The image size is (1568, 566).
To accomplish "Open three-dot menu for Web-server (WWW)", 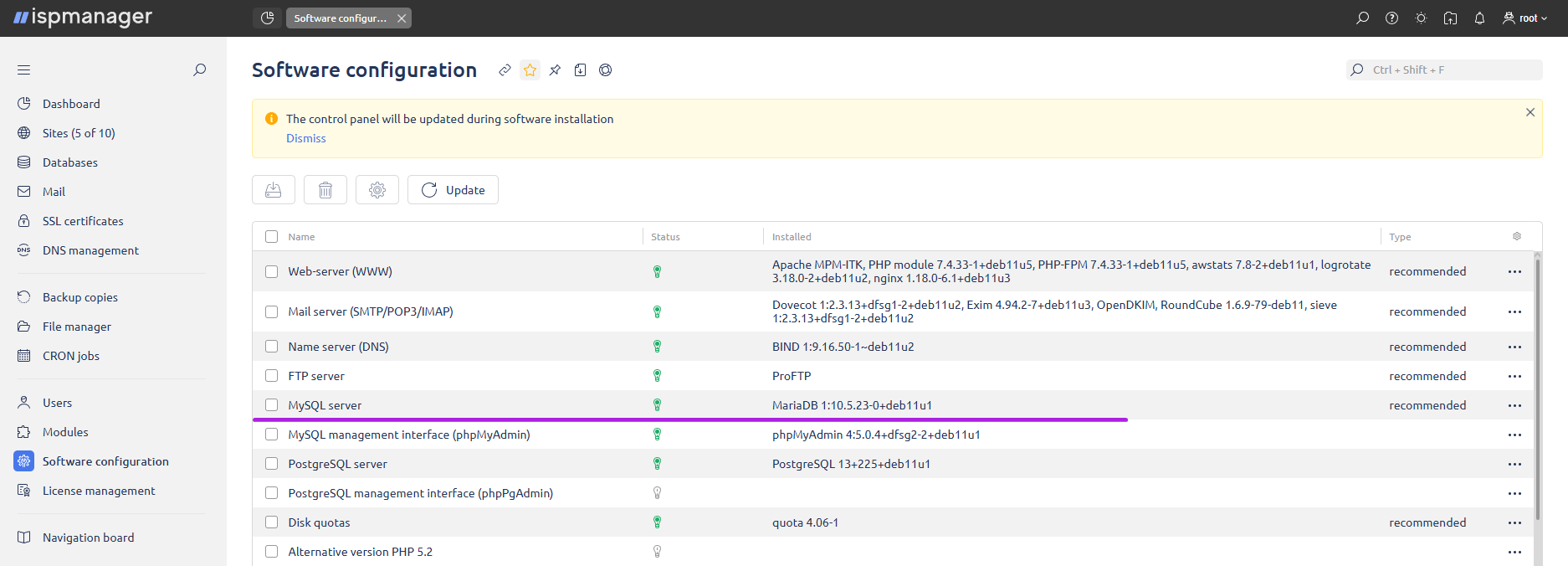I will point(1514,271).
